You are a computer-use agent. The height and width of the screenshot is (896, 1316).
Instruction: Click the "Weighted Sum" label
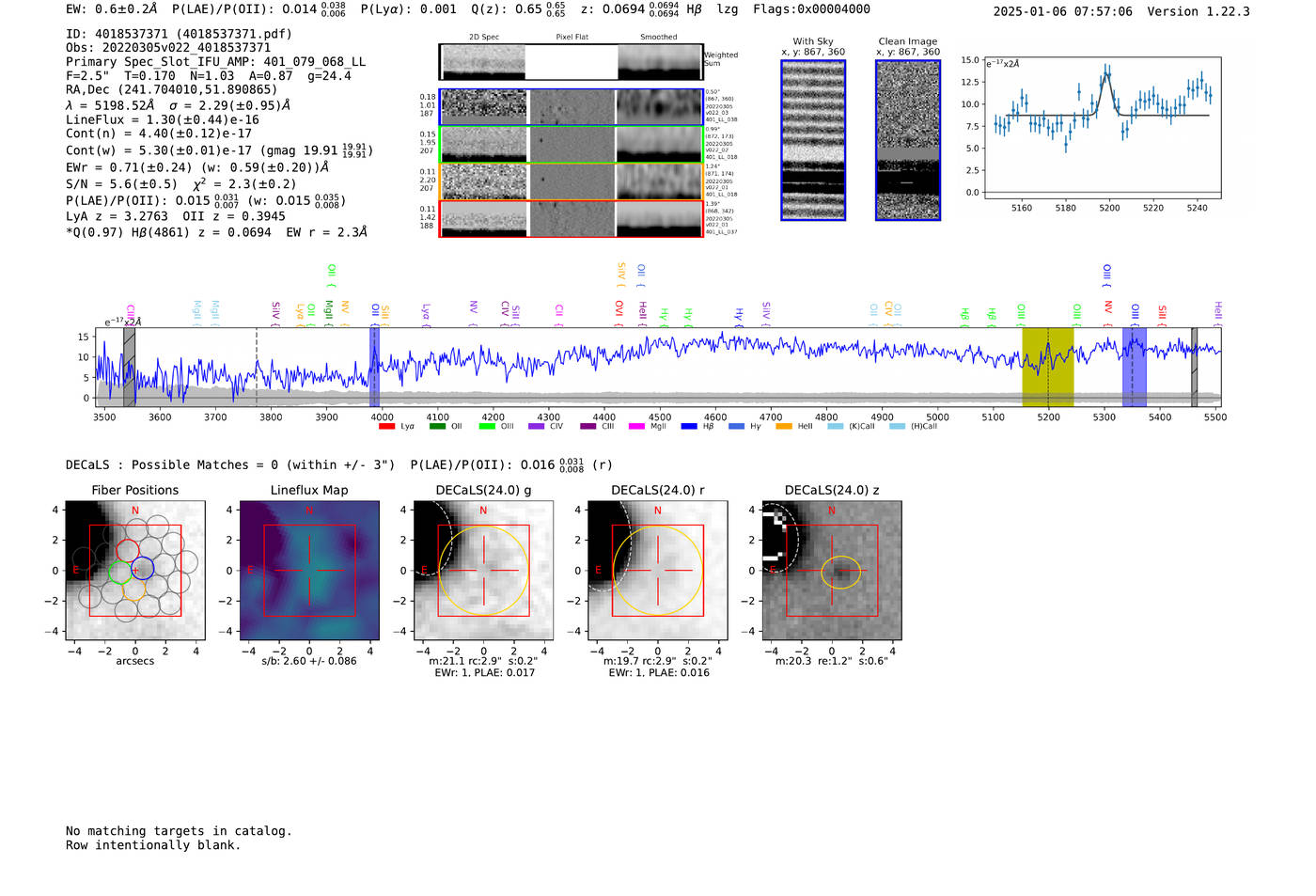[721, 59]
